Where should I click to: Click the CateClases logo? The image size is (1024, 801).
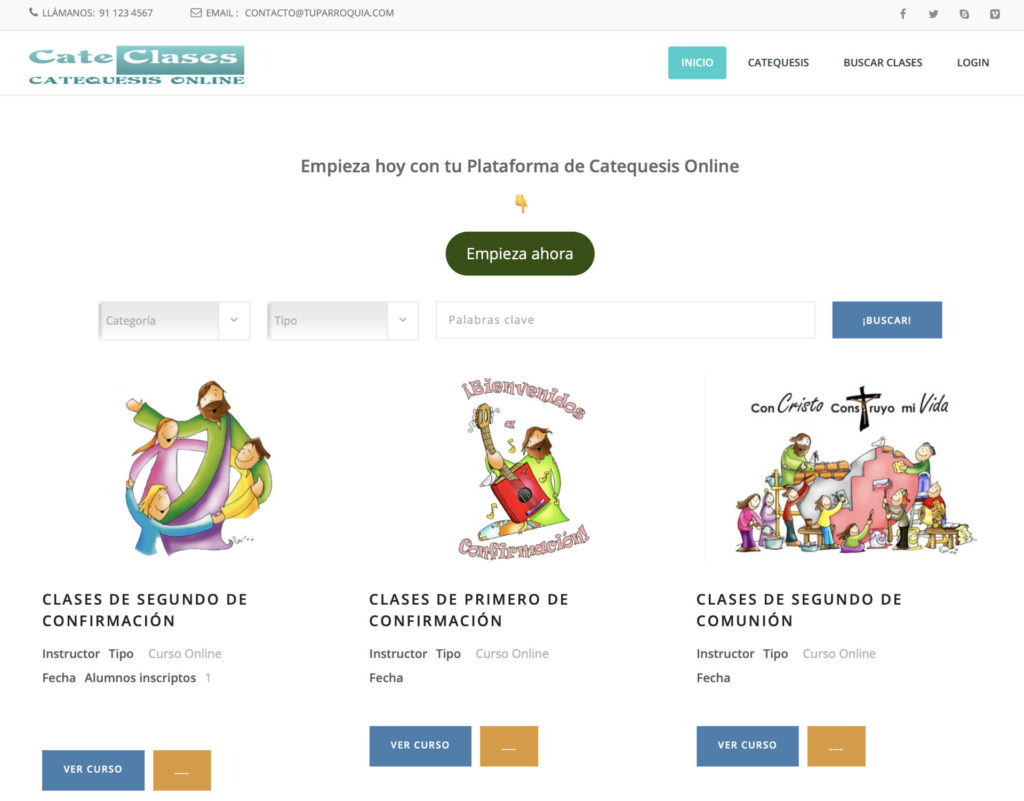(x=136, y=65)
